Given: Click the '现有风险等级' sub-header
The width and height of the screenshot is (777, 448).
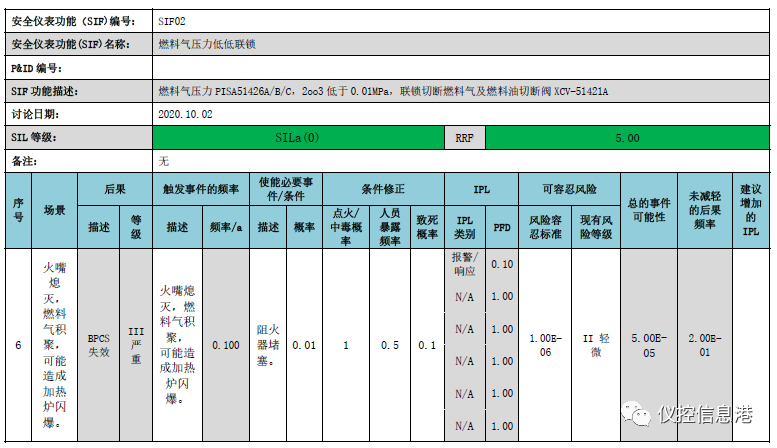Looking at the screenshot, I should click(596, 227).
